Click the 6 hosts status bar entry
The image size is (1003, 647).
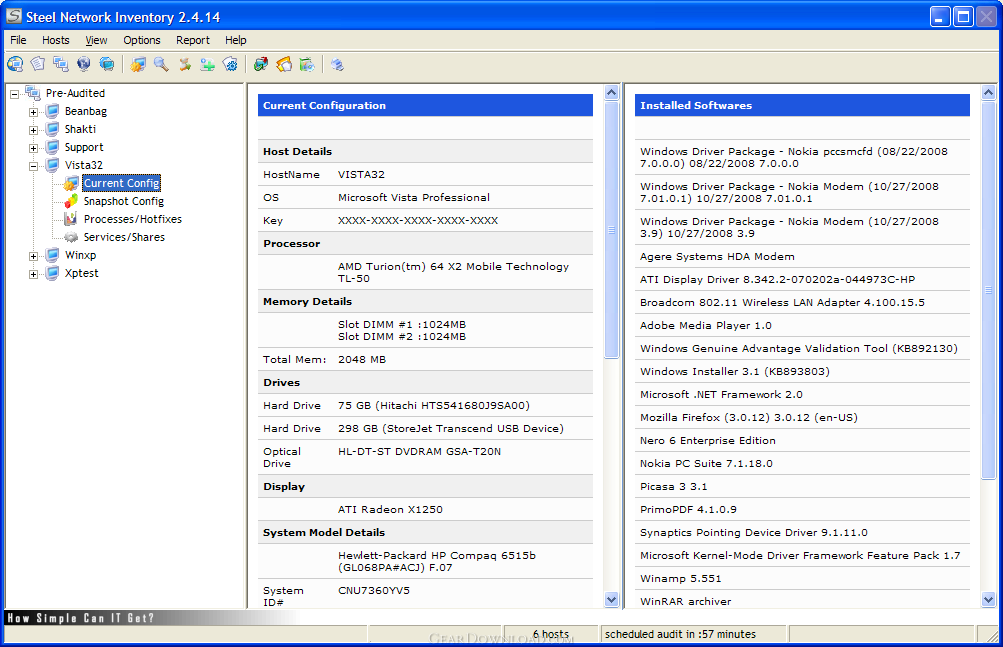551,634
